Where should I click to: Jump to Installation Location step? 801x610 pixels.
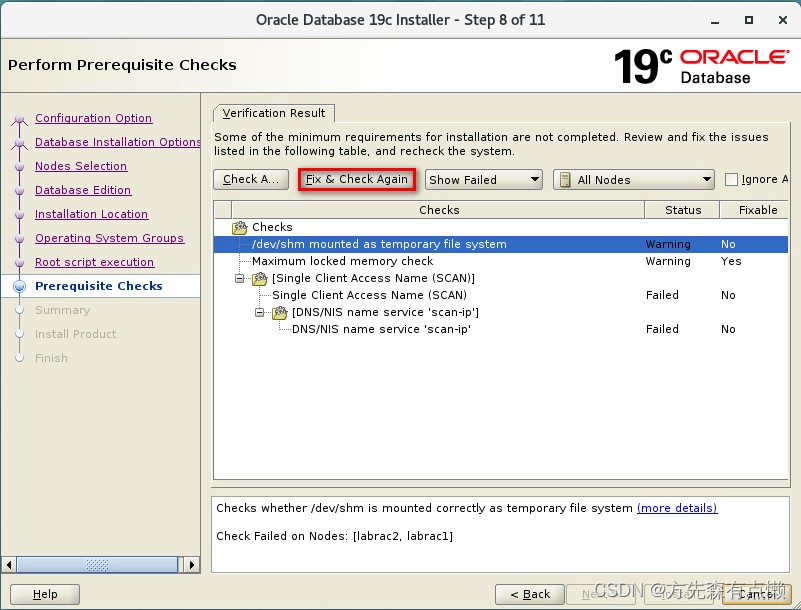(x=91, y=214)
